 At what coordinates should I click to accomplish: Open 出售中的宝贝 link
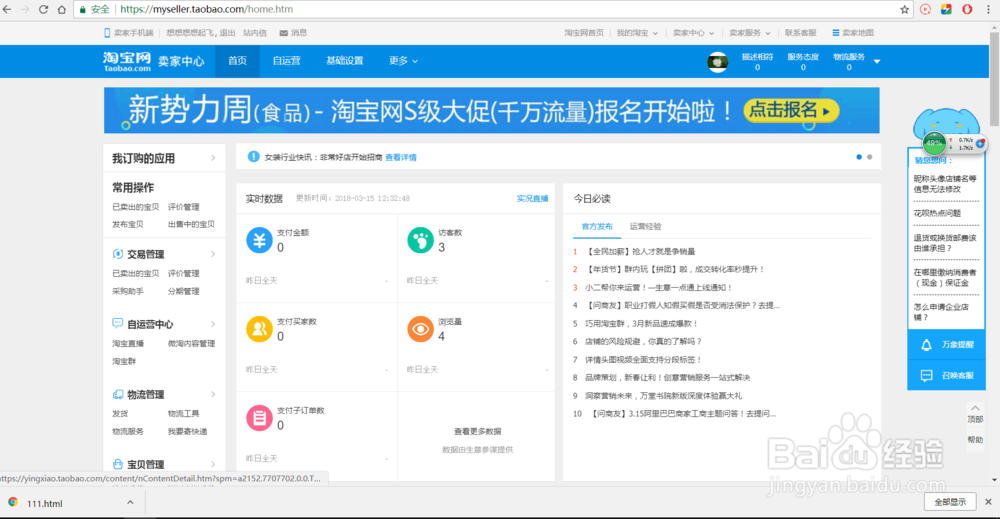pyautogui.click(x=191, y=224)
